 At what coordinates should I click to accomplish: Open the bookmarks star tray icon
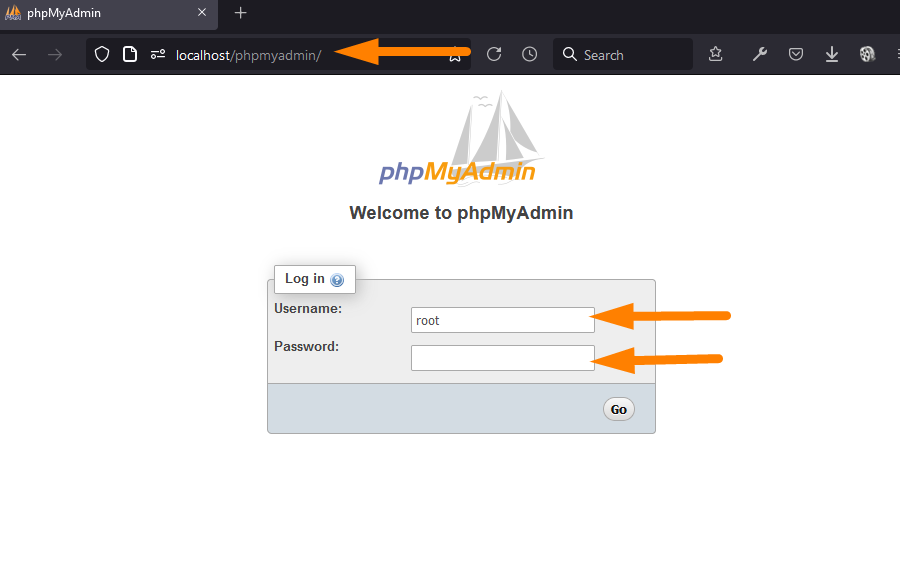click(x=715, y=55)
